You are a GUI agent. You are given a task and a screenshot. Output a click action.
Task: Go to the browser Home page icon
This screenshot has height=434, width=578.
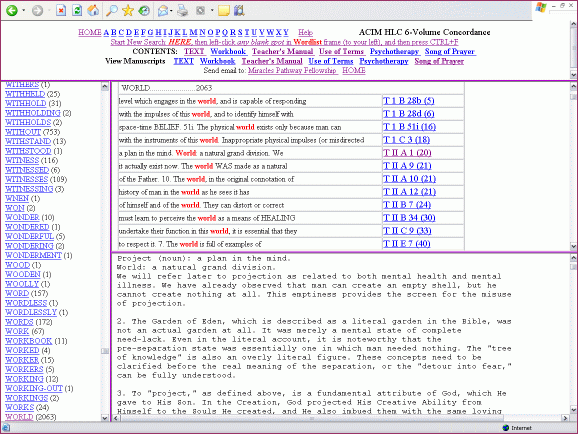tap(93, 10)
